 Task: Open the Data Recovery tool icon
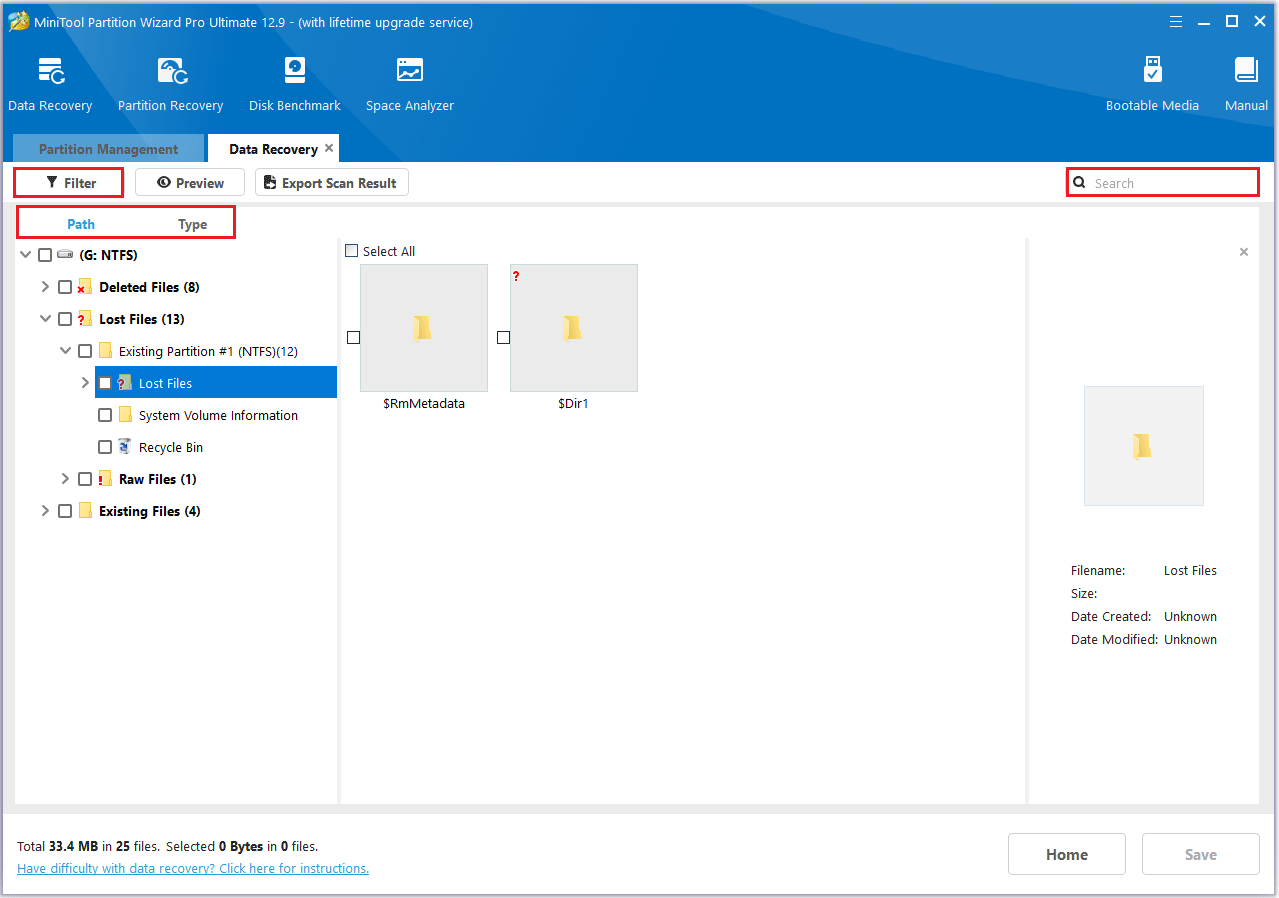(x=50, y=72)
